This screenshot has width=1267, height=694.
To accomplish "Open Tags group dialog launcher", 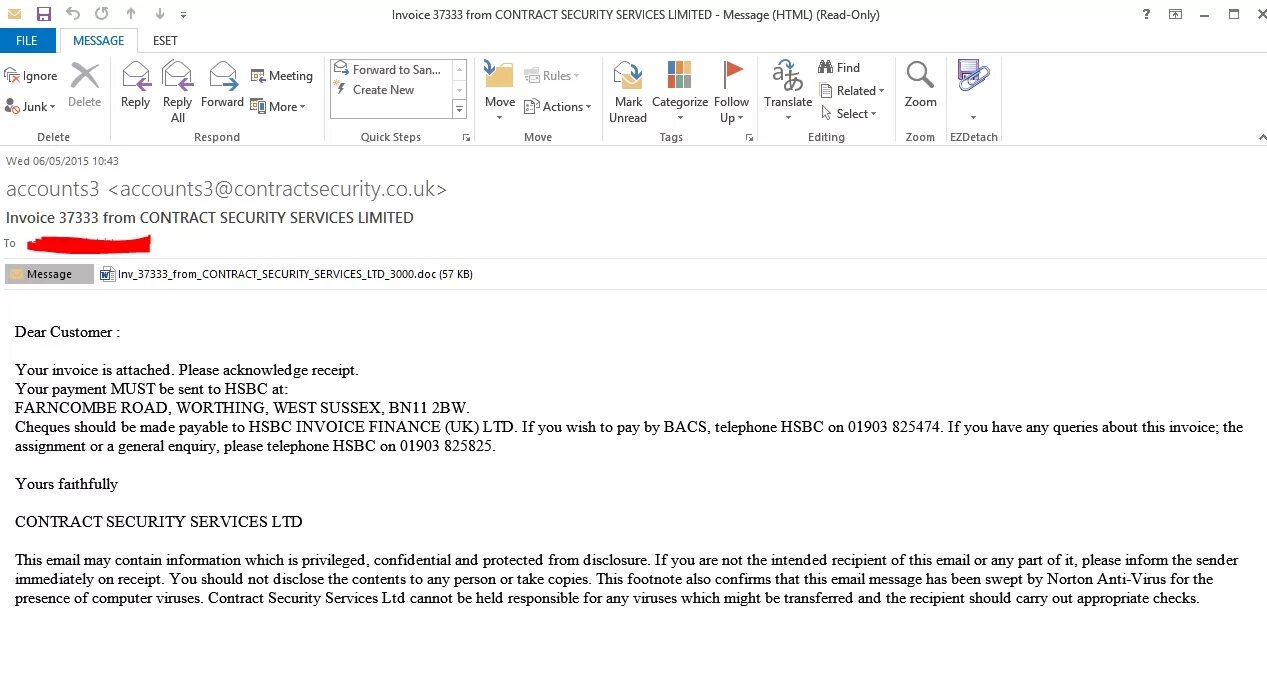I will pos(749,138).
